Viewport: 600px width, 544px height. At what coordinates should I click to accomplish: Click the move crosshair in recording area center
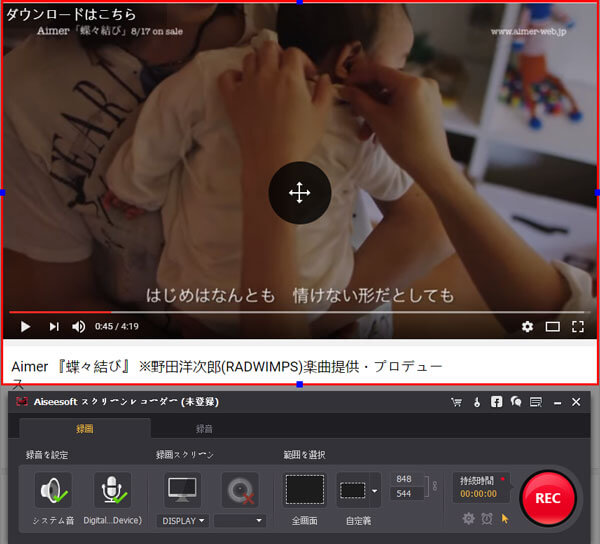(x=300, y=192)
